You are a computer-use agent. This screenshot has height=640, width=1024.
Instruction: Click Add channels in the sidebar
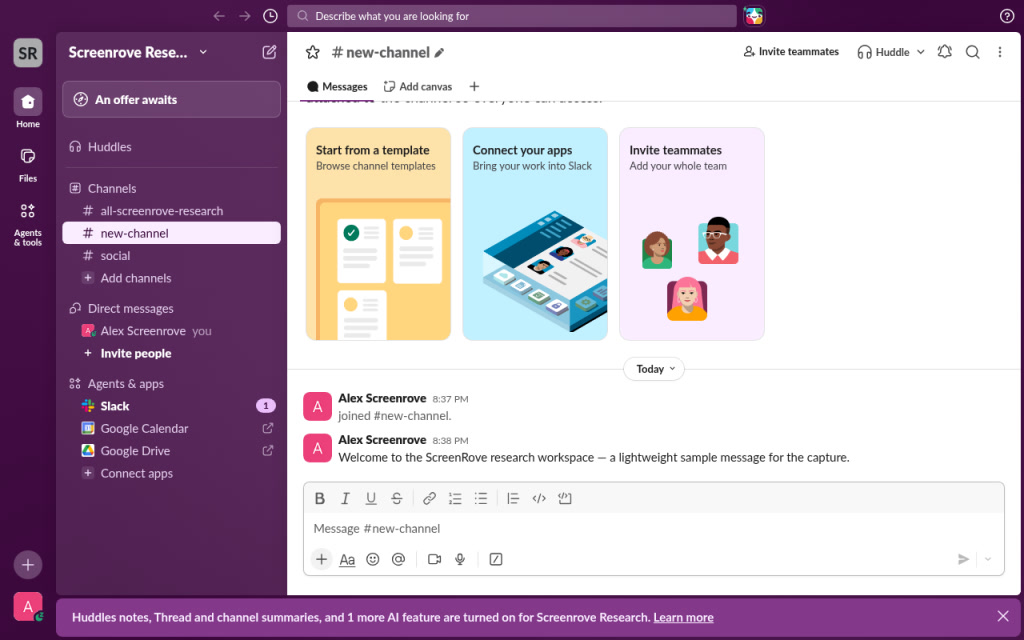pos(172,278)
